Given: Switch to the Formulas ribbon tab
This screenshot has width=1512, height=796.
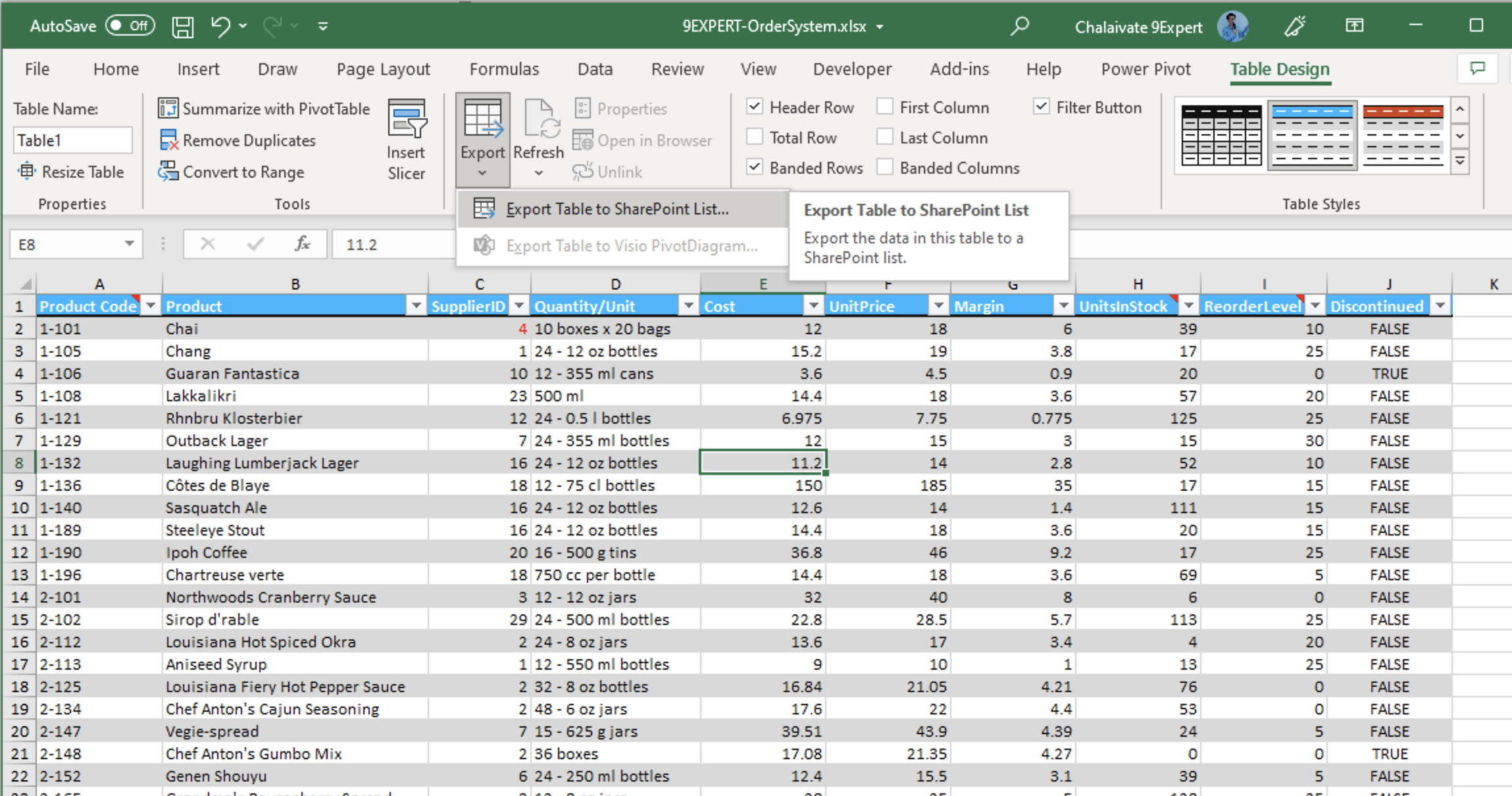Looking at the screenshot, I should pos(504,68).
